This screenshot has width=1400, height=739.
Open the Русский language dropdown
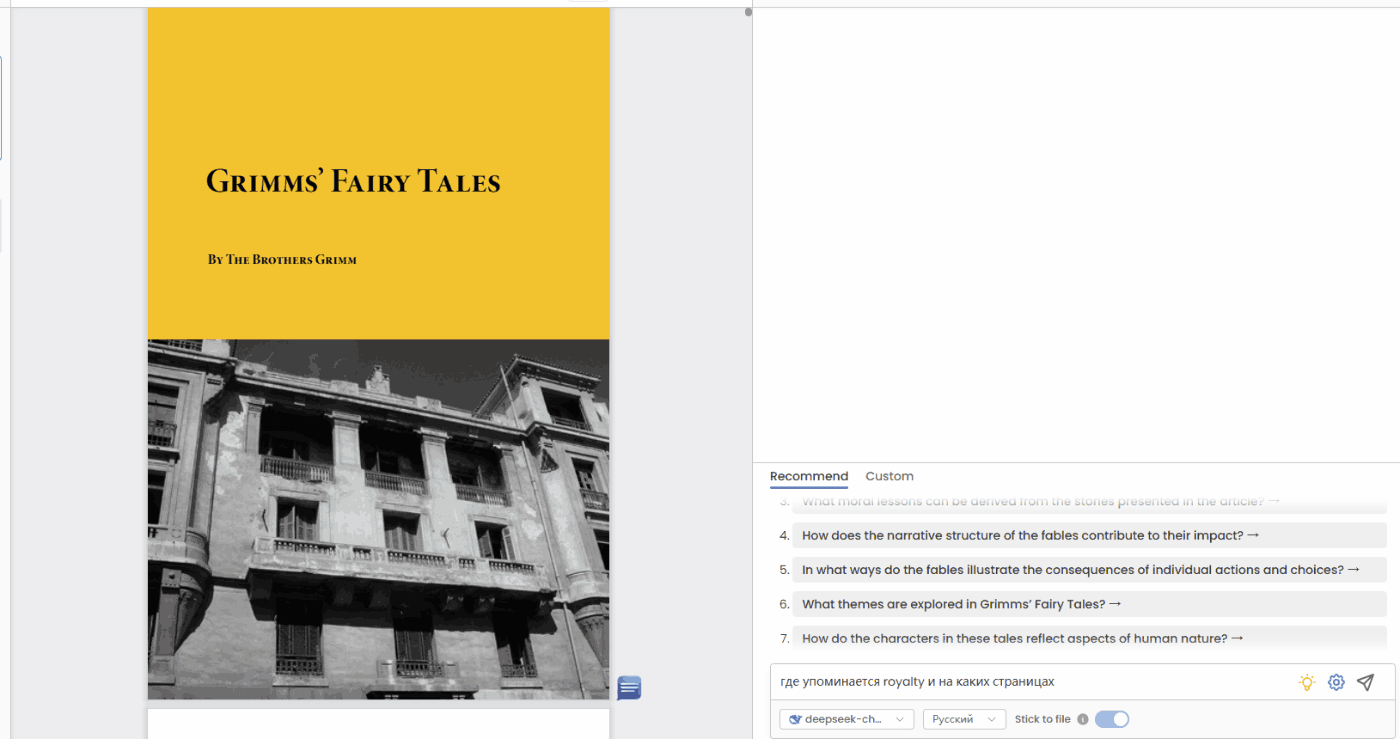pos(964,719)
